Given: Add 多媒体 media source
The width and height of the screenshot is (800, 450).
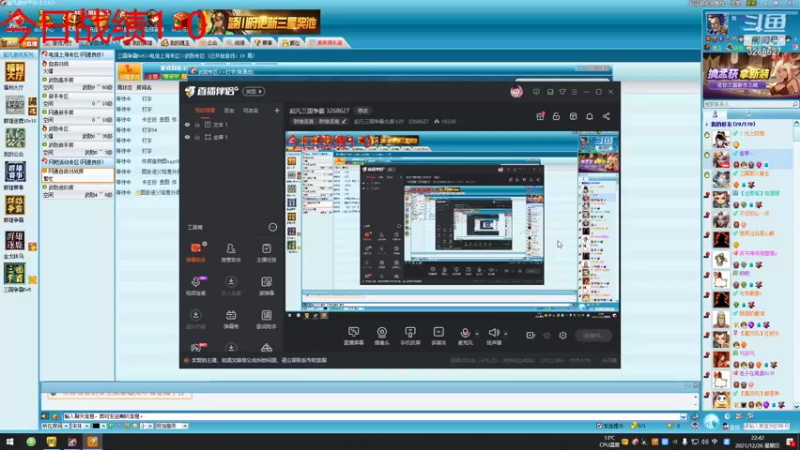Looking at the screenshot, I should (438, 336).
